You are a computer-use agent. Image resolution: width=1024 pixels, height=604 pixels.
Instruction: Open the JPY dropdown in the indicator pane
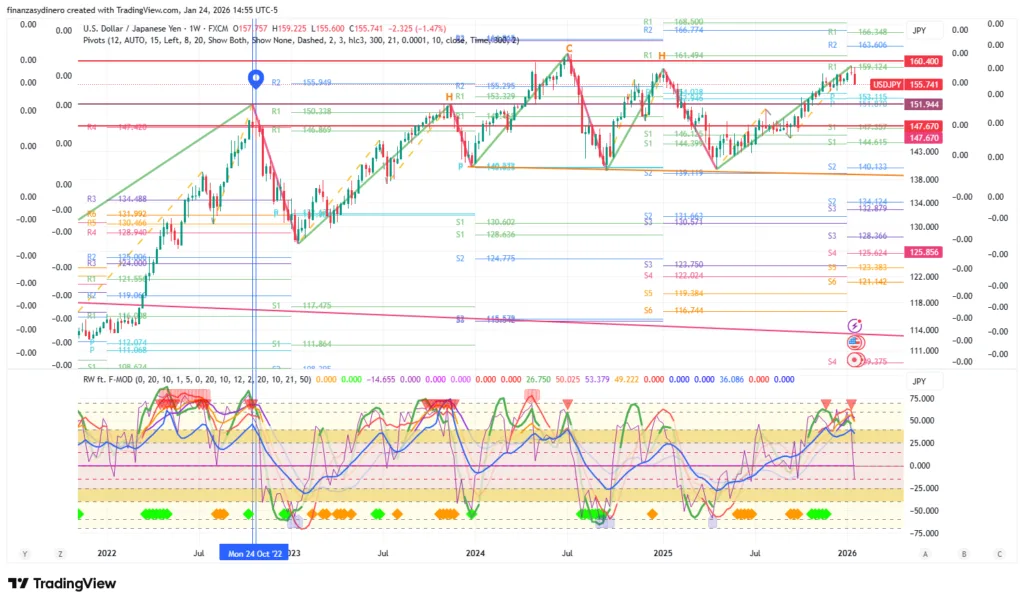[x=919, y=381]
